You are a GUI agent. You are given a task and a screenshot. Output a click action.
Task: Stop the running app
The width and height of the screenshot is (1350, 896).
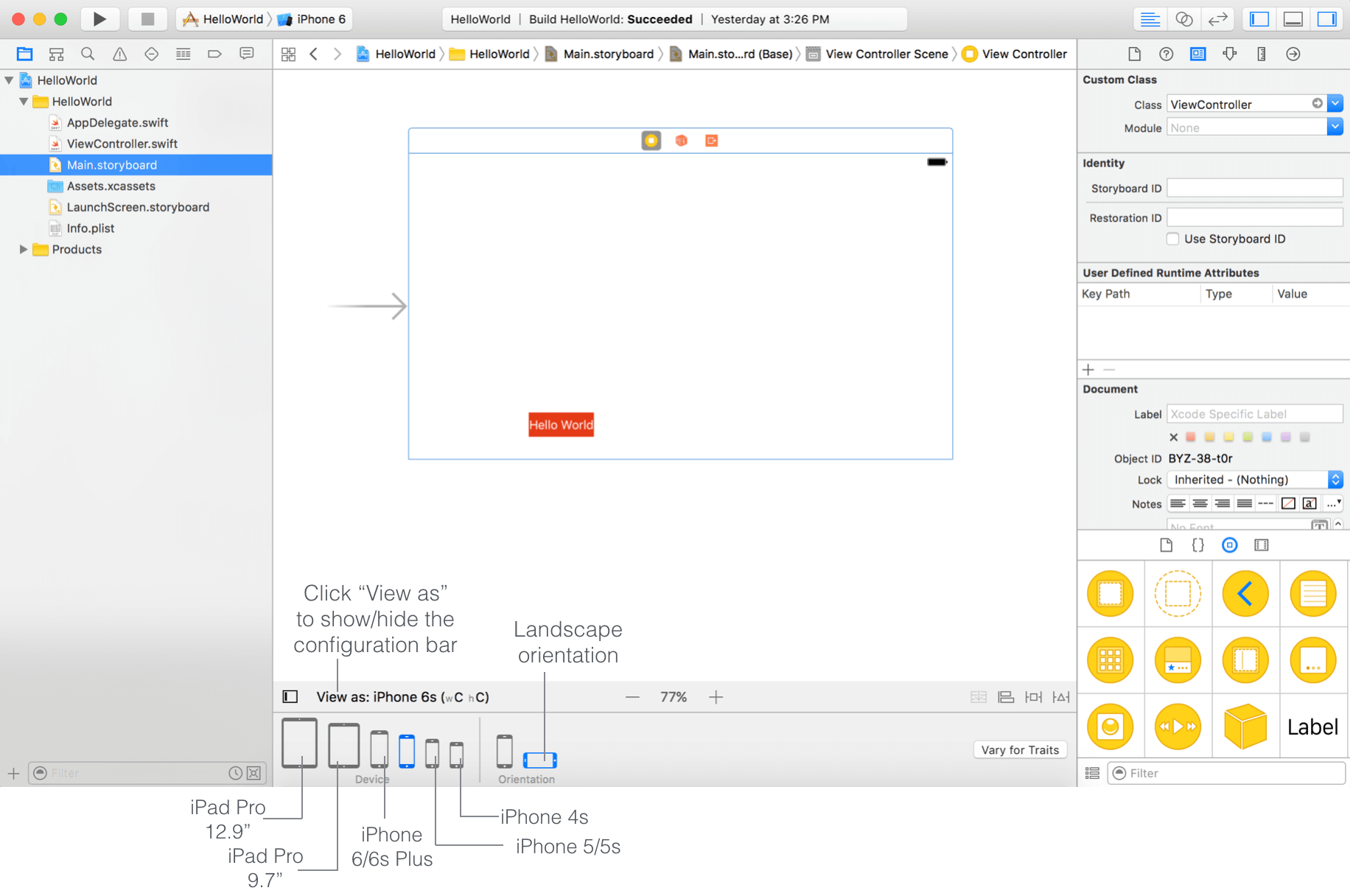click(x=147, y=19)
